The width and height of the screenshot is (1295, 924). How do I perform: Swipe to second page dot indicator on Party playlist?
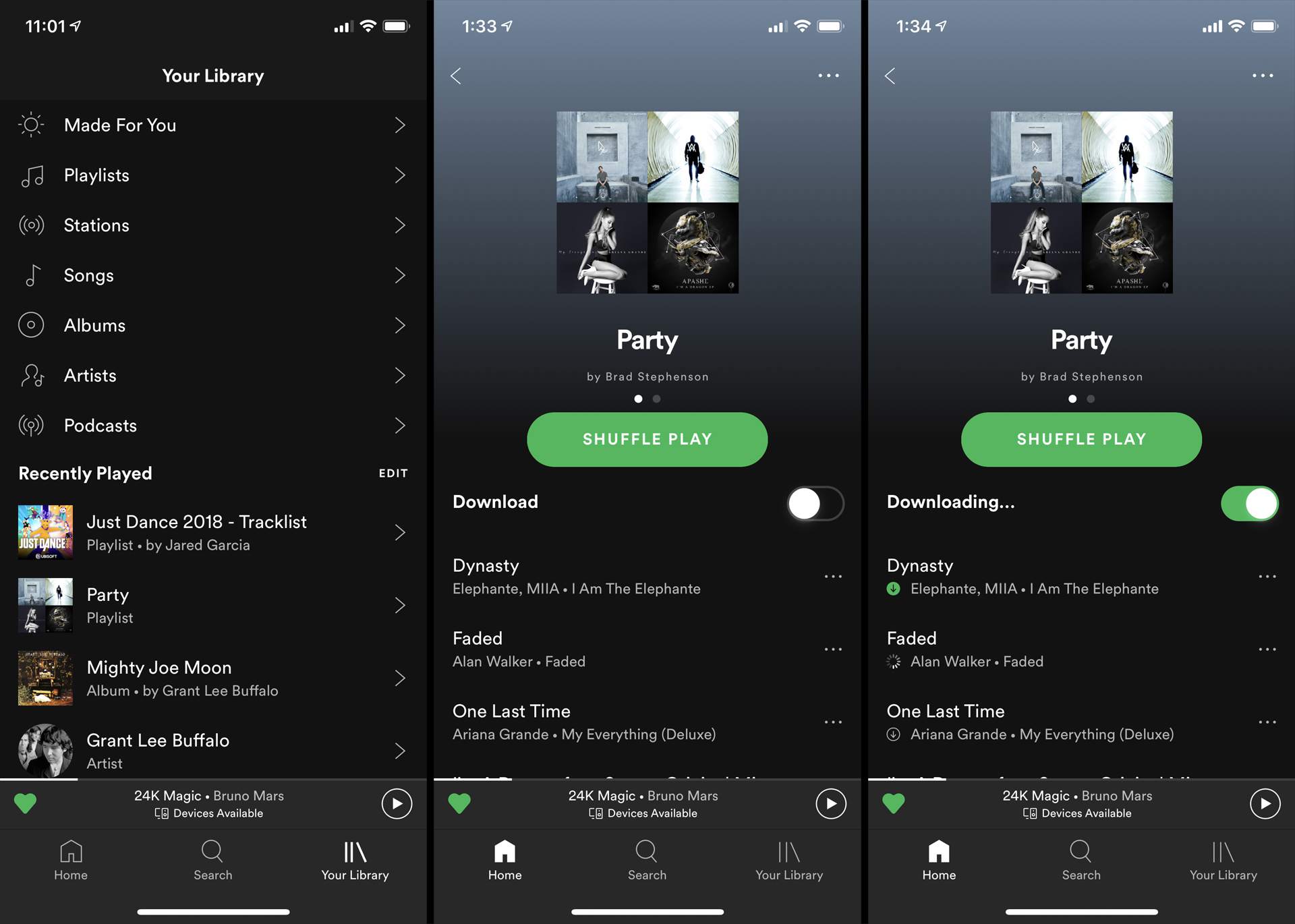pos(658,398)
